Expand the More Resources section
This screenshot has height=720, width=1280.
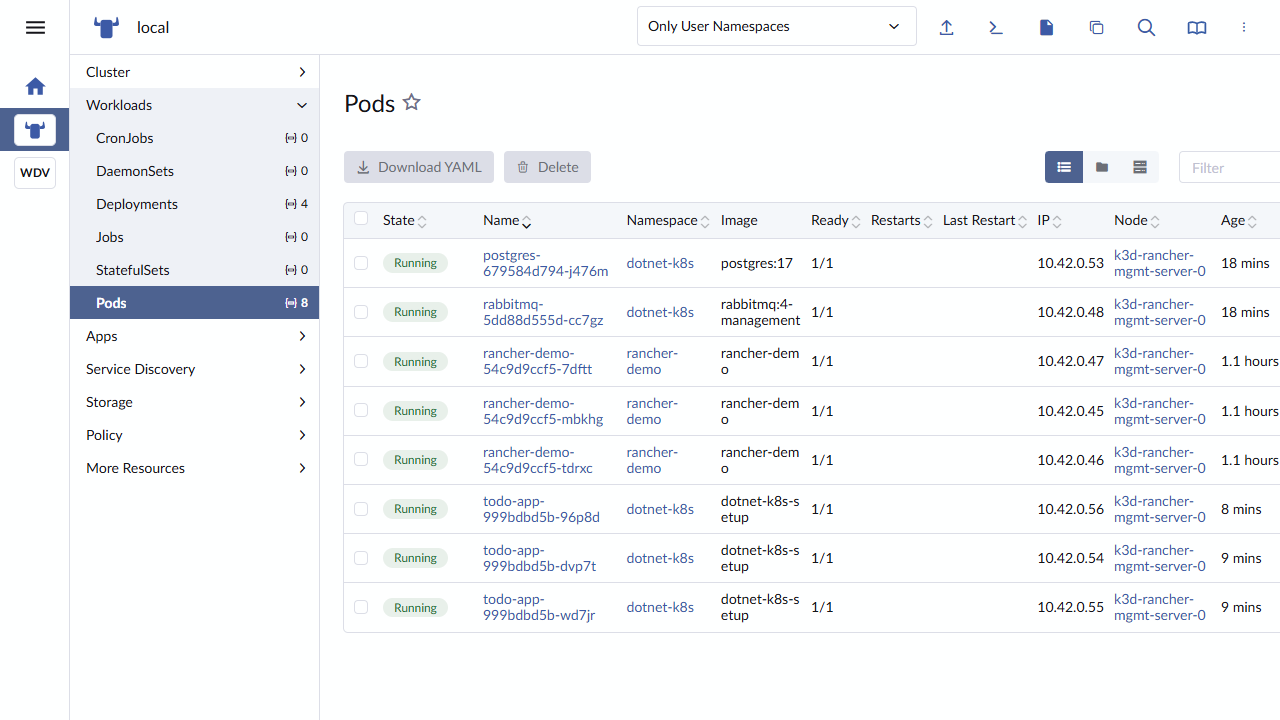tap(194, 468)
